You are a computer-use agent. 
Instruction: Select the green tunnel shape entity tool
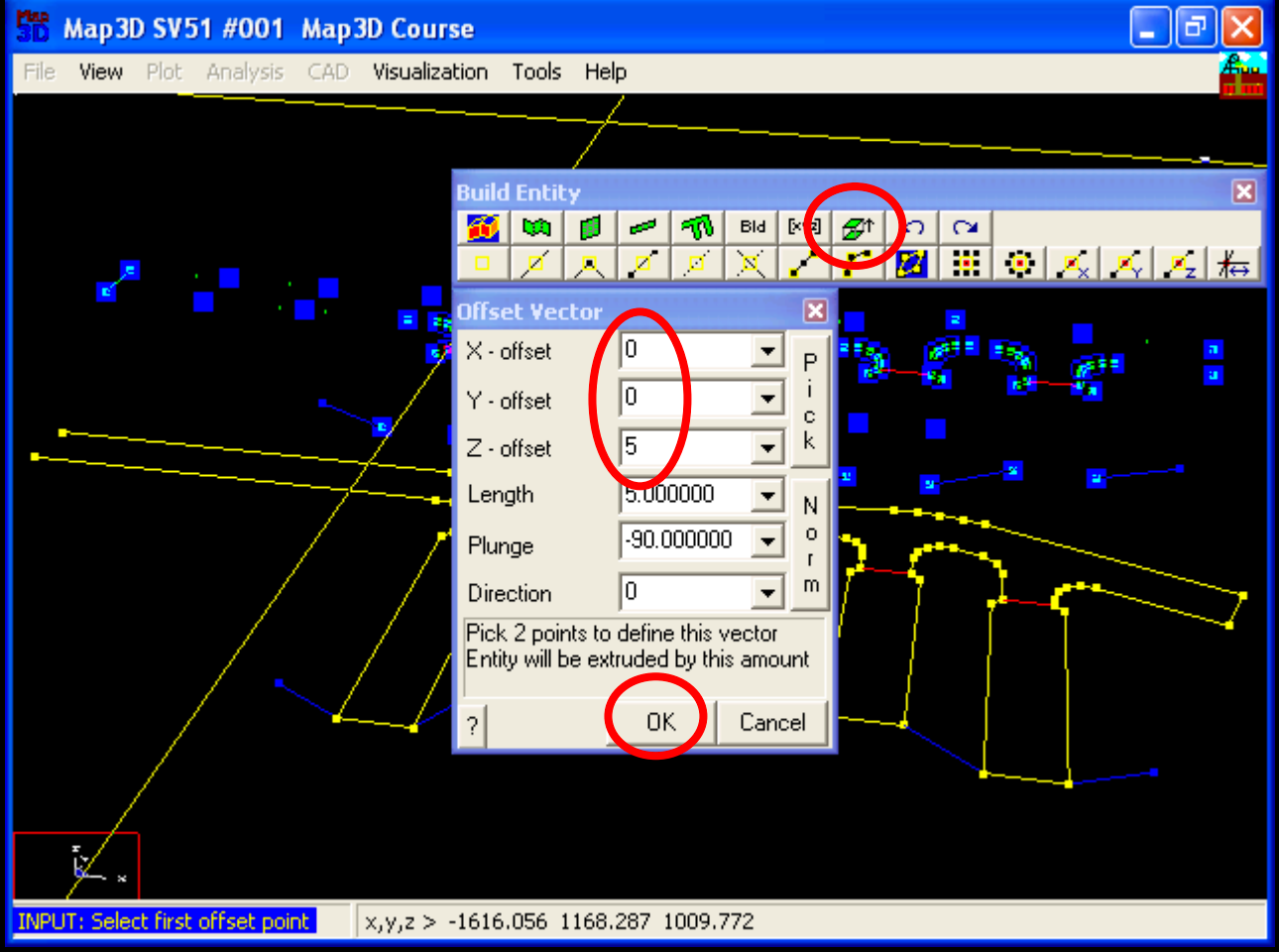tap(697, 228)
